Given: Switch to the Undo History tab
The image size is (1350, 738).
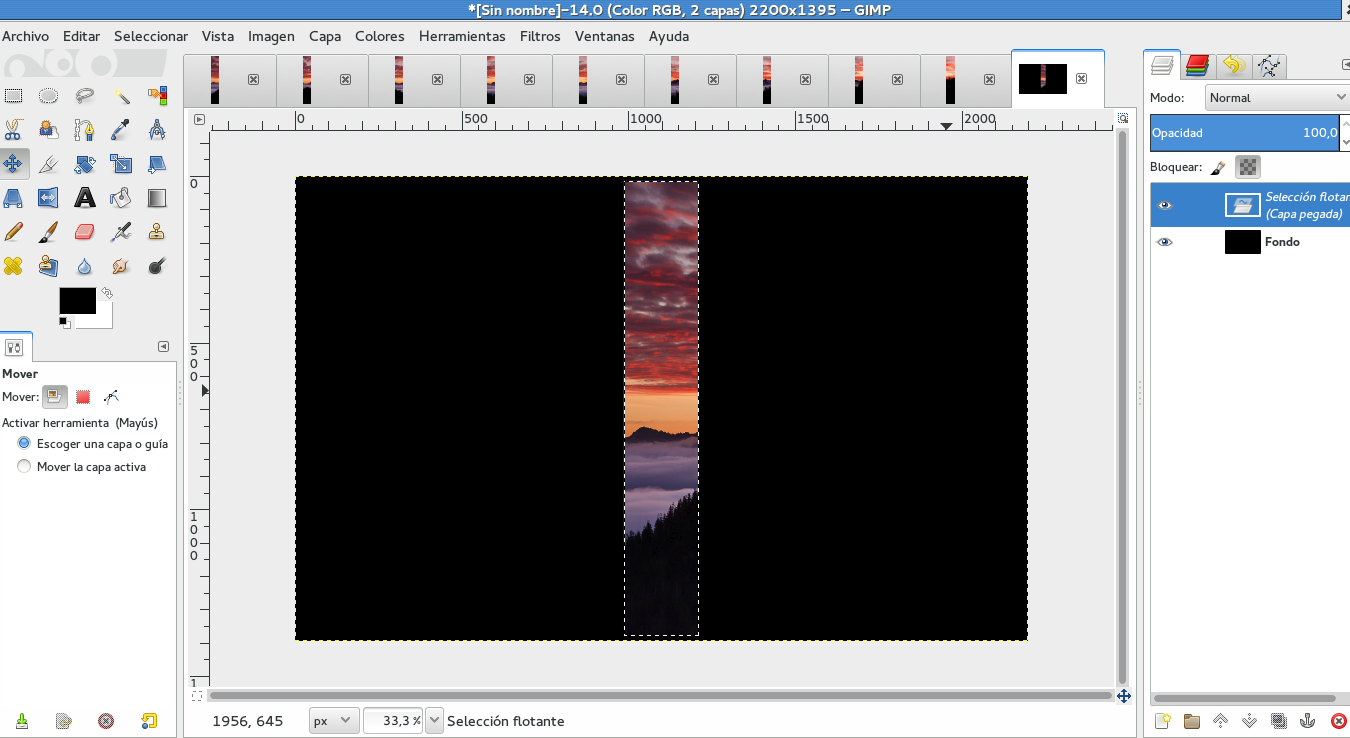Looking at the screenshot, I should pos(1232,66).
